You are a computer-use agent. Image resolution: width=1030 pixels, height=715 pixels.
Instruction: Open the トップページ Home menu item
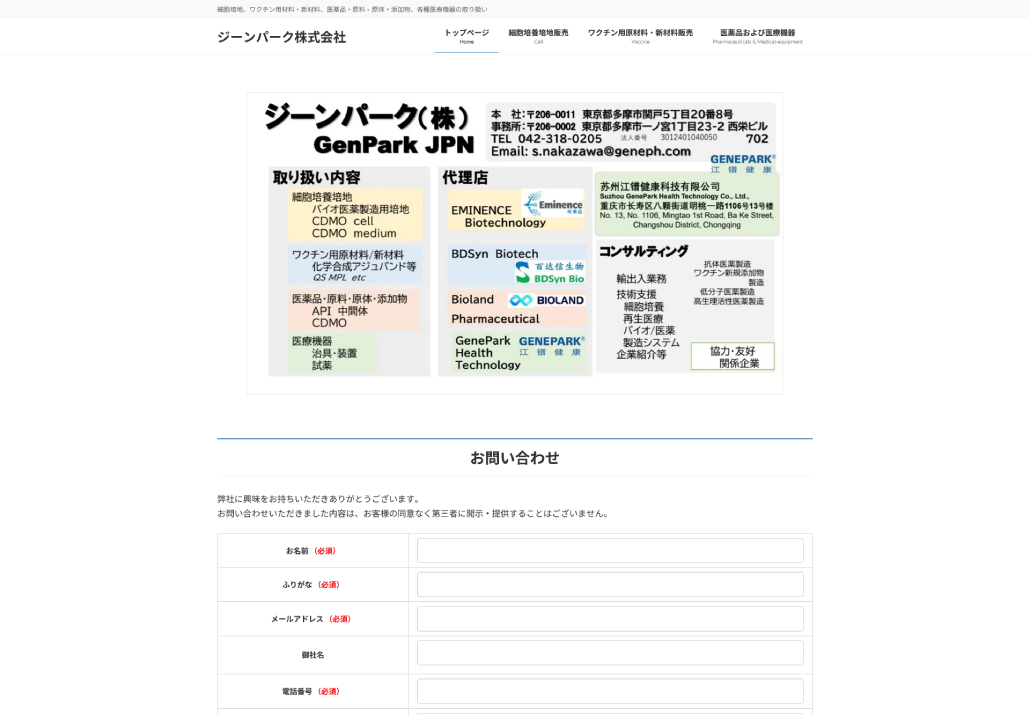coord(466,36)
